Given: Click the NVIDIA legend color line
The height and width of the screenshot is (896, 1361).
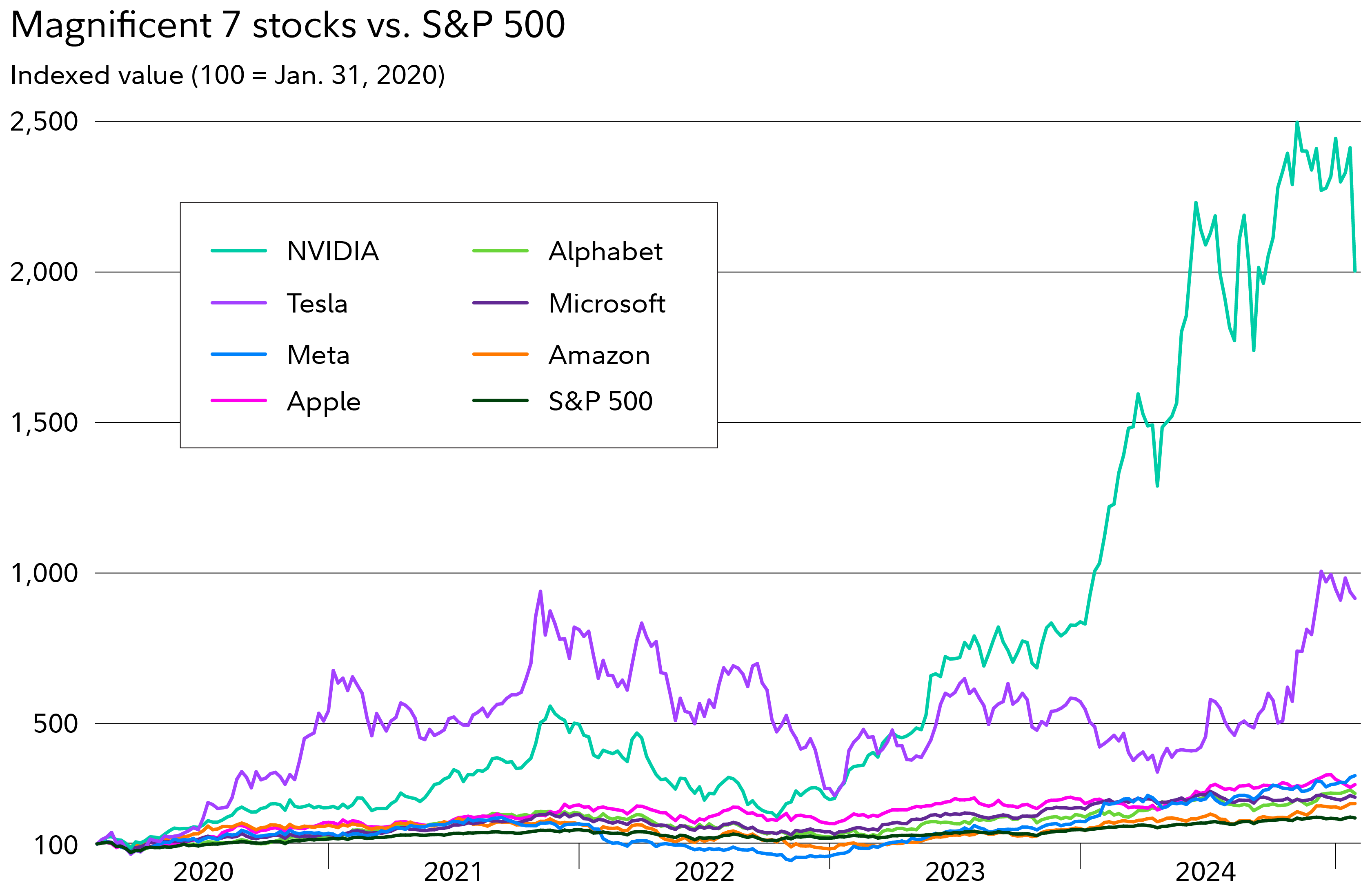Looking at the screenshot, I should click(238, 251).
